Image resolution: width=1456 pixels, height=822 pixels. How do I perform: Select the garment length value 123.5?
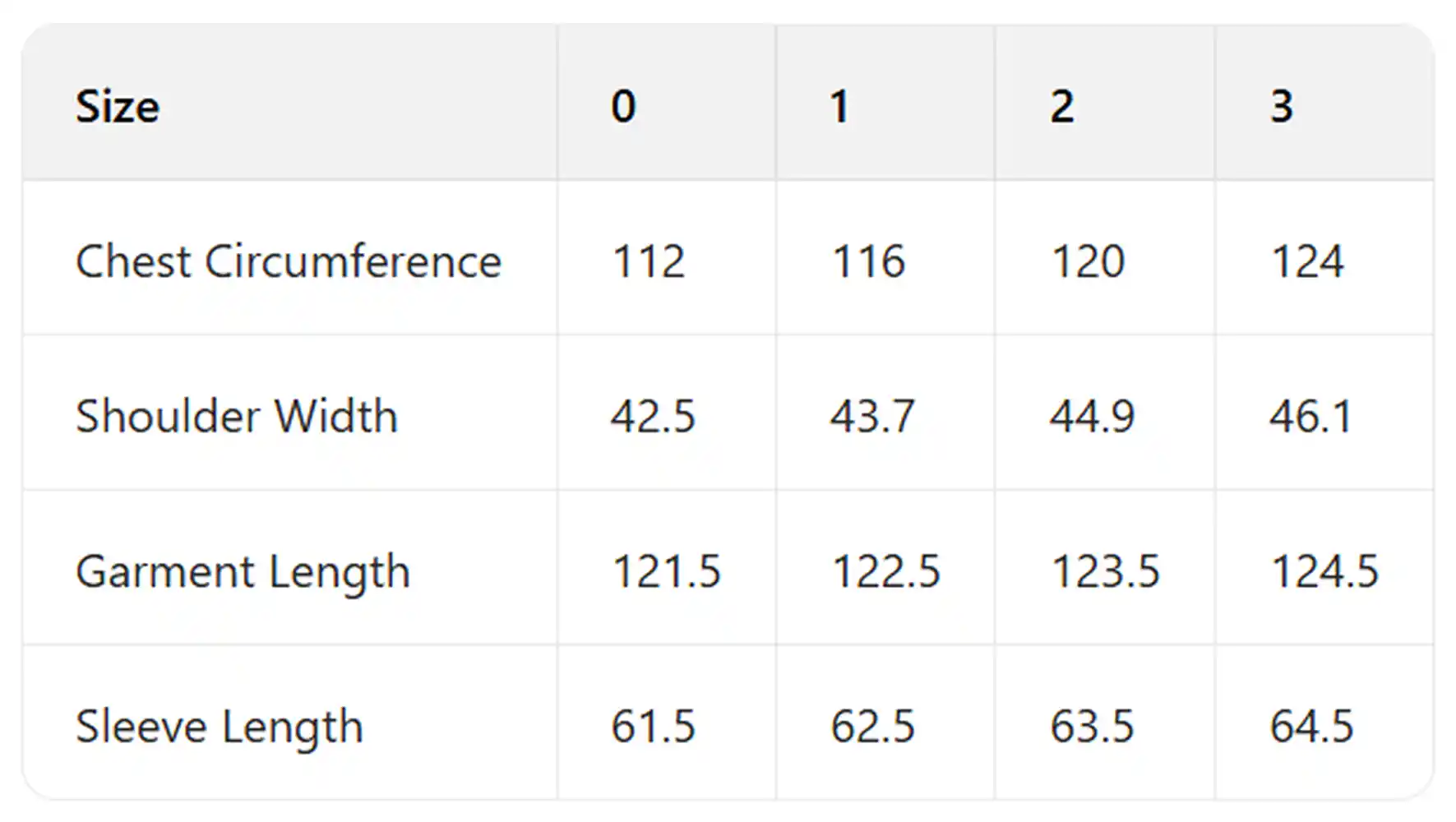click(1105, 571)
